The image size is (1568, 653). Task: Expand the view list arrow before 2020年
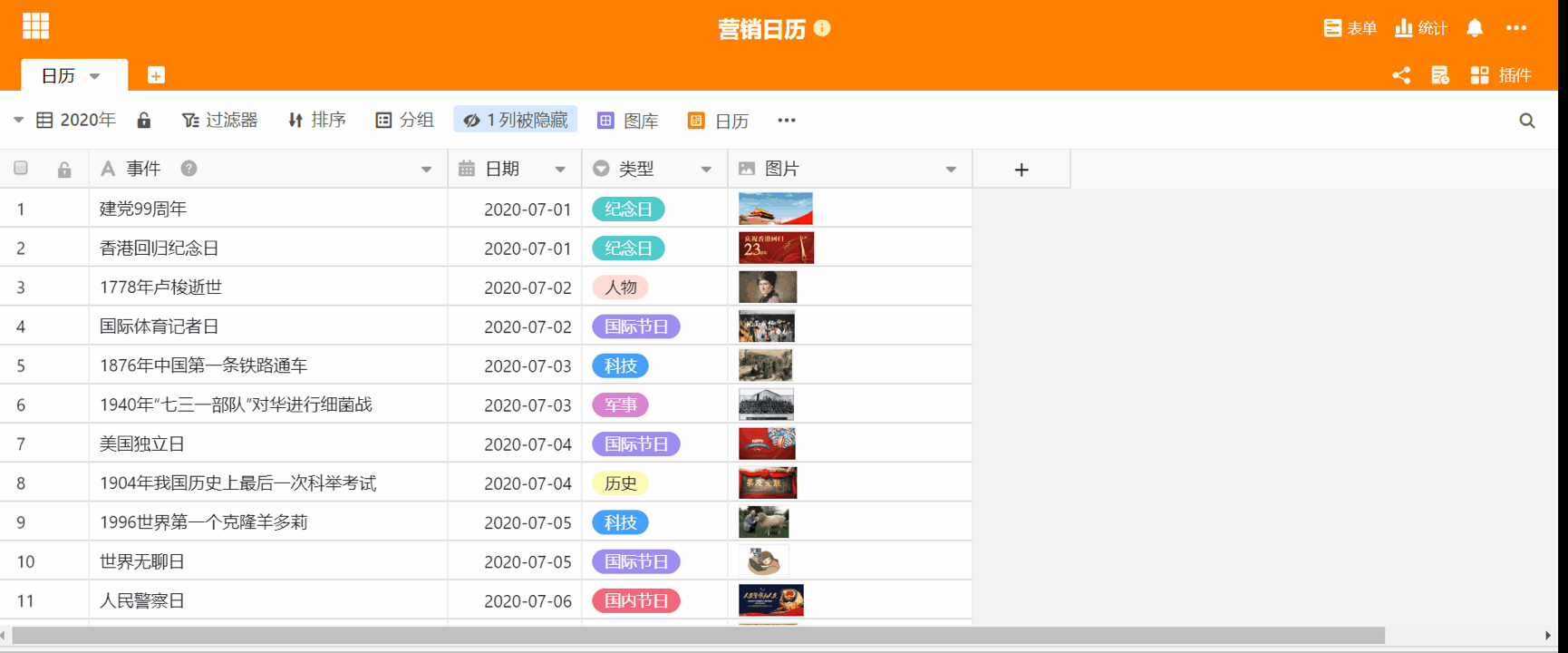(x=18, y=120)
